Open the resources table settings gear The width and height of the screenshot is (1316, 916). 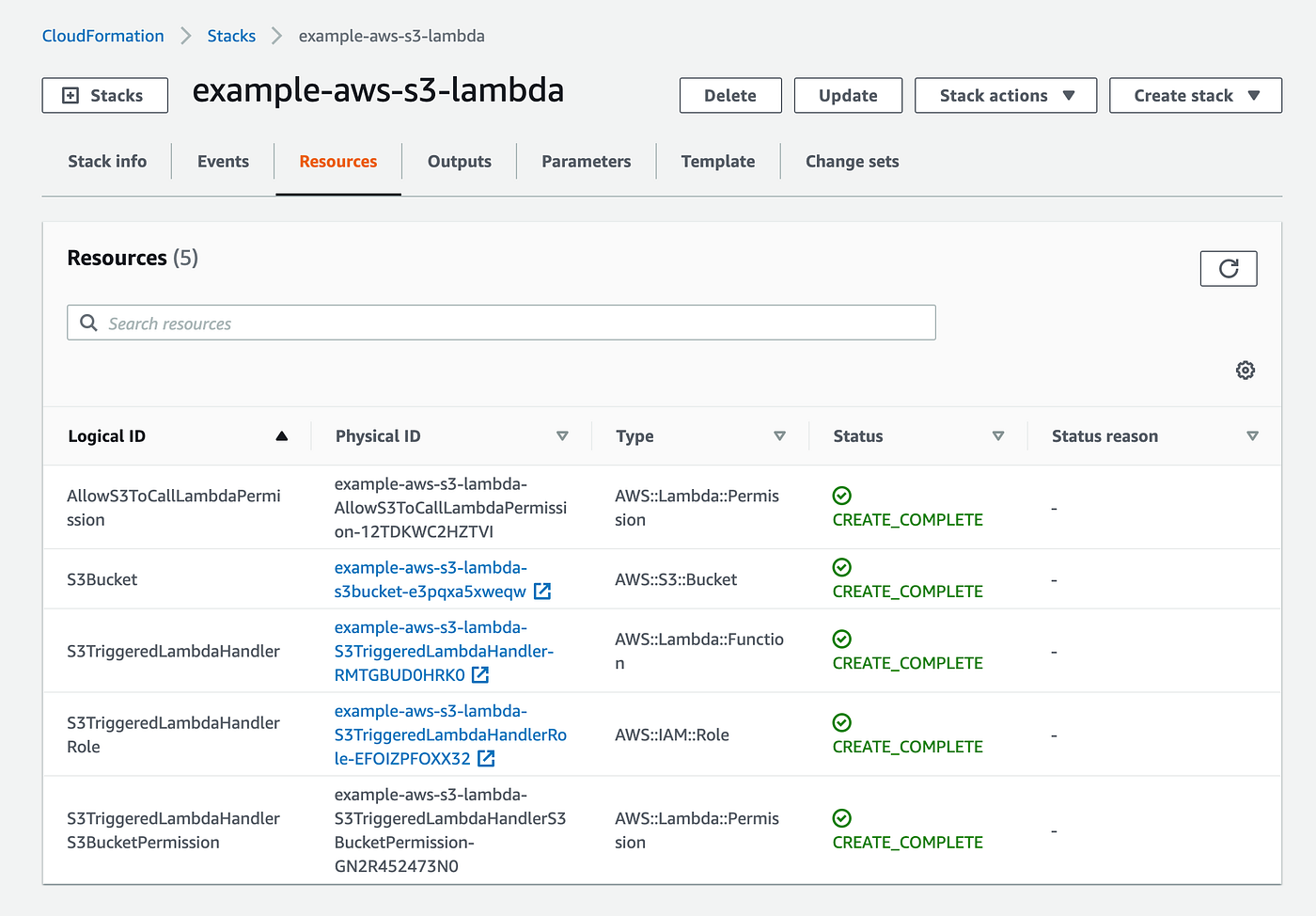[x=1245, y=370]
